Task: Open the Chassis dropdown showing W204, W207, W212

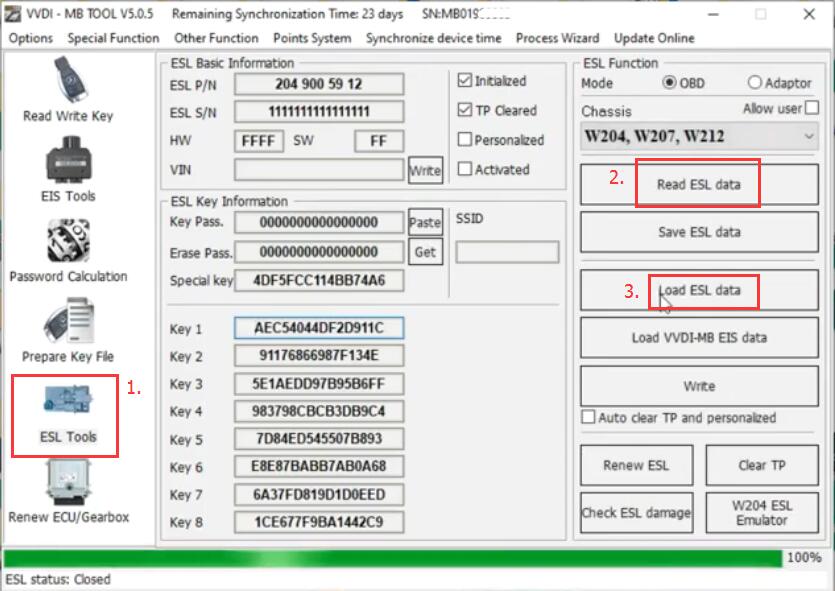Action: click(x=698, y=135)
